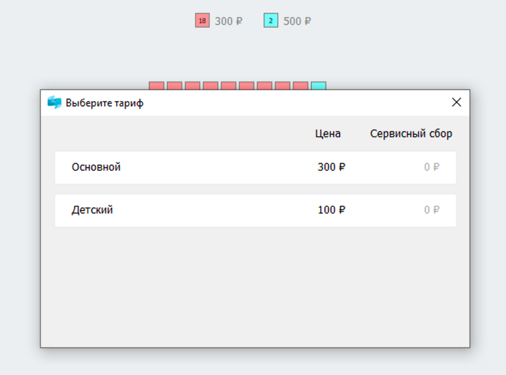
Task: Close the Выберите тариф dialog
Action: (456, 102)
